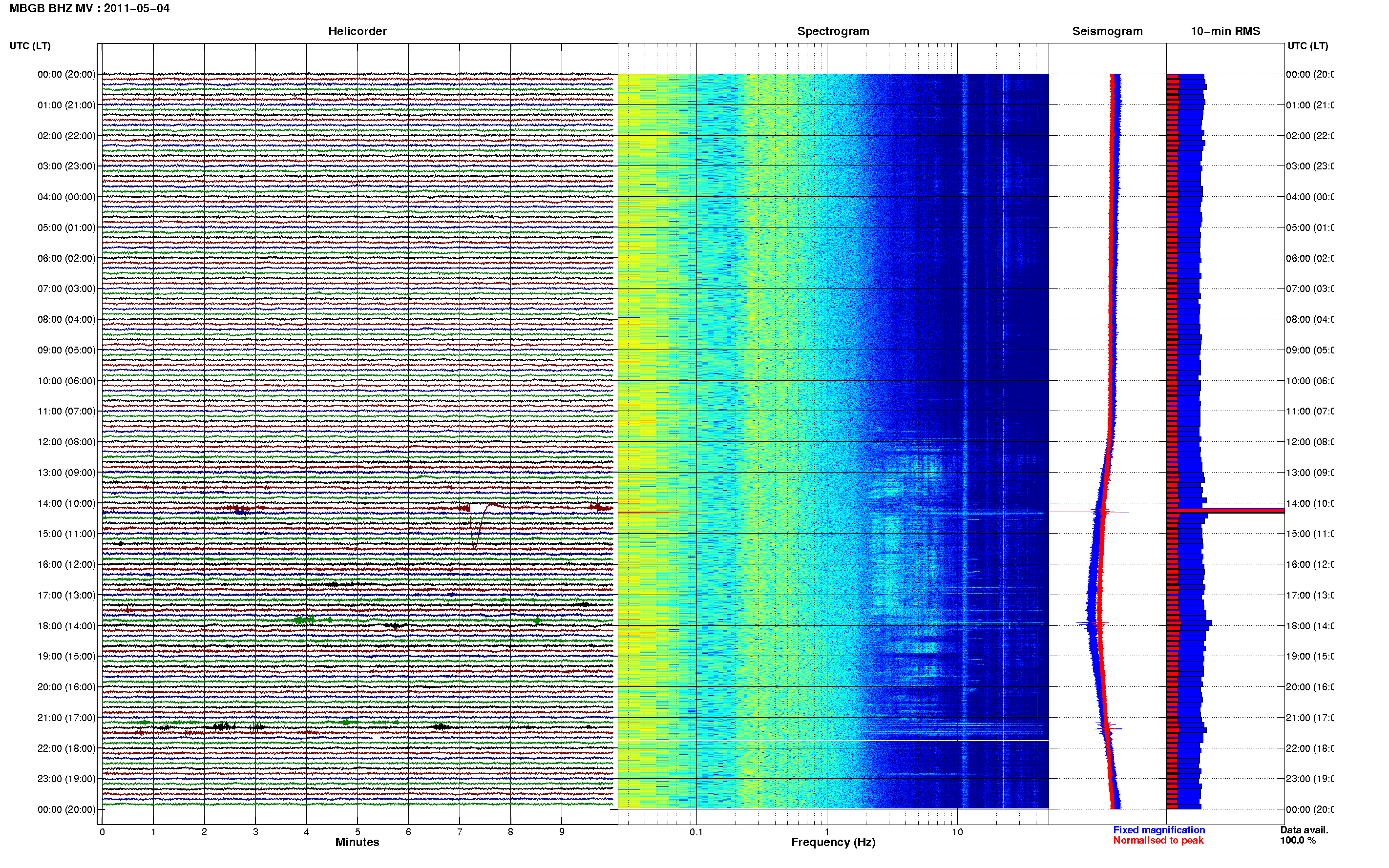Click the long red RMS peak bar
Image resolution: width=1389 pixels, height=868 pixels.
point(1225,510)
